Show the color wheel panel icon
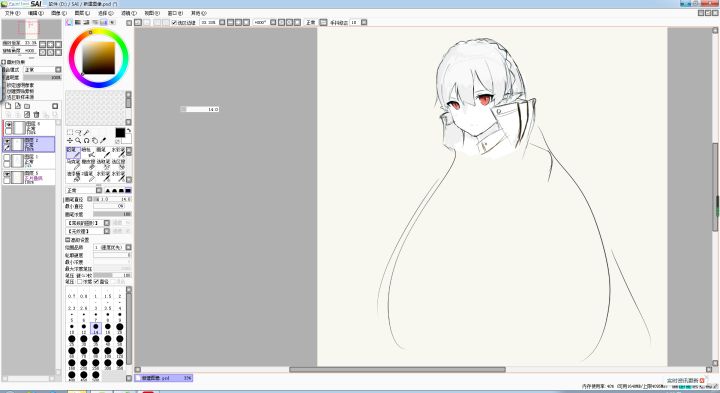 tap(69, 22)
